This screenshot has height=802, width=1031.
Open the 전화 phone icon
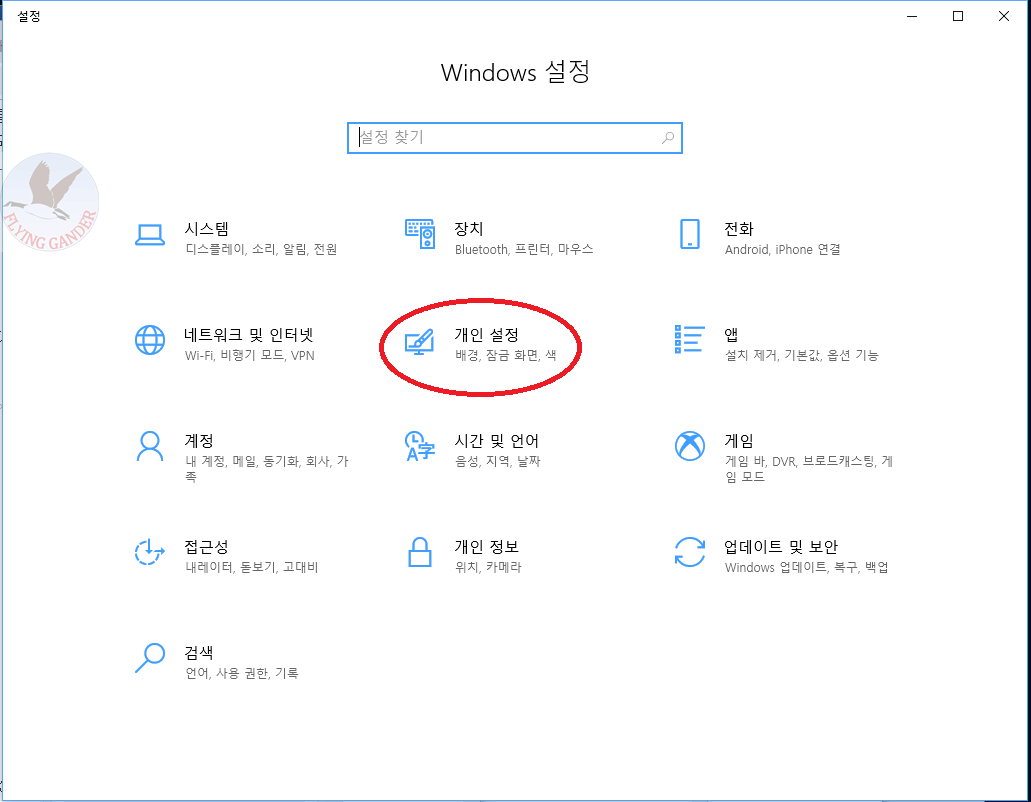[x=690, y=234]
